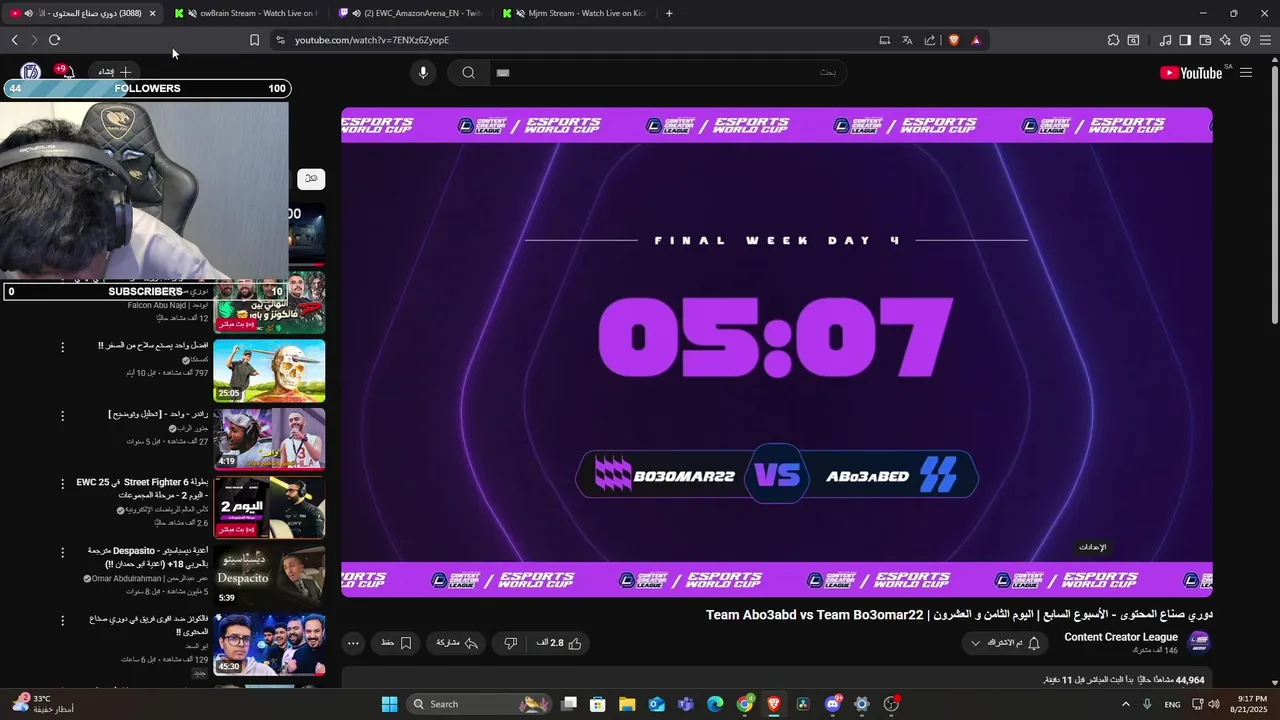
Task: Close the active YouTube tab
Action: click(x=152, y=13)
